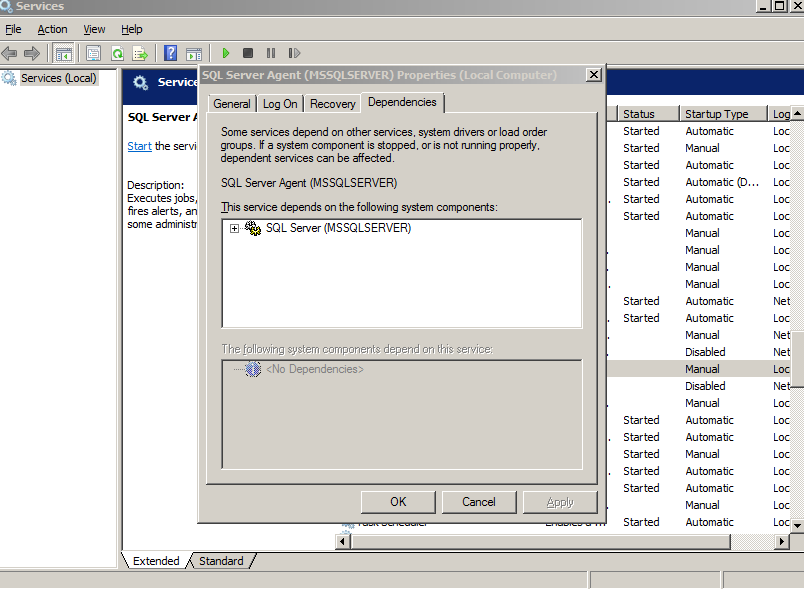Click the gear icon beside SQL Server (MSSQLSERVER)

tap(253, 228)
